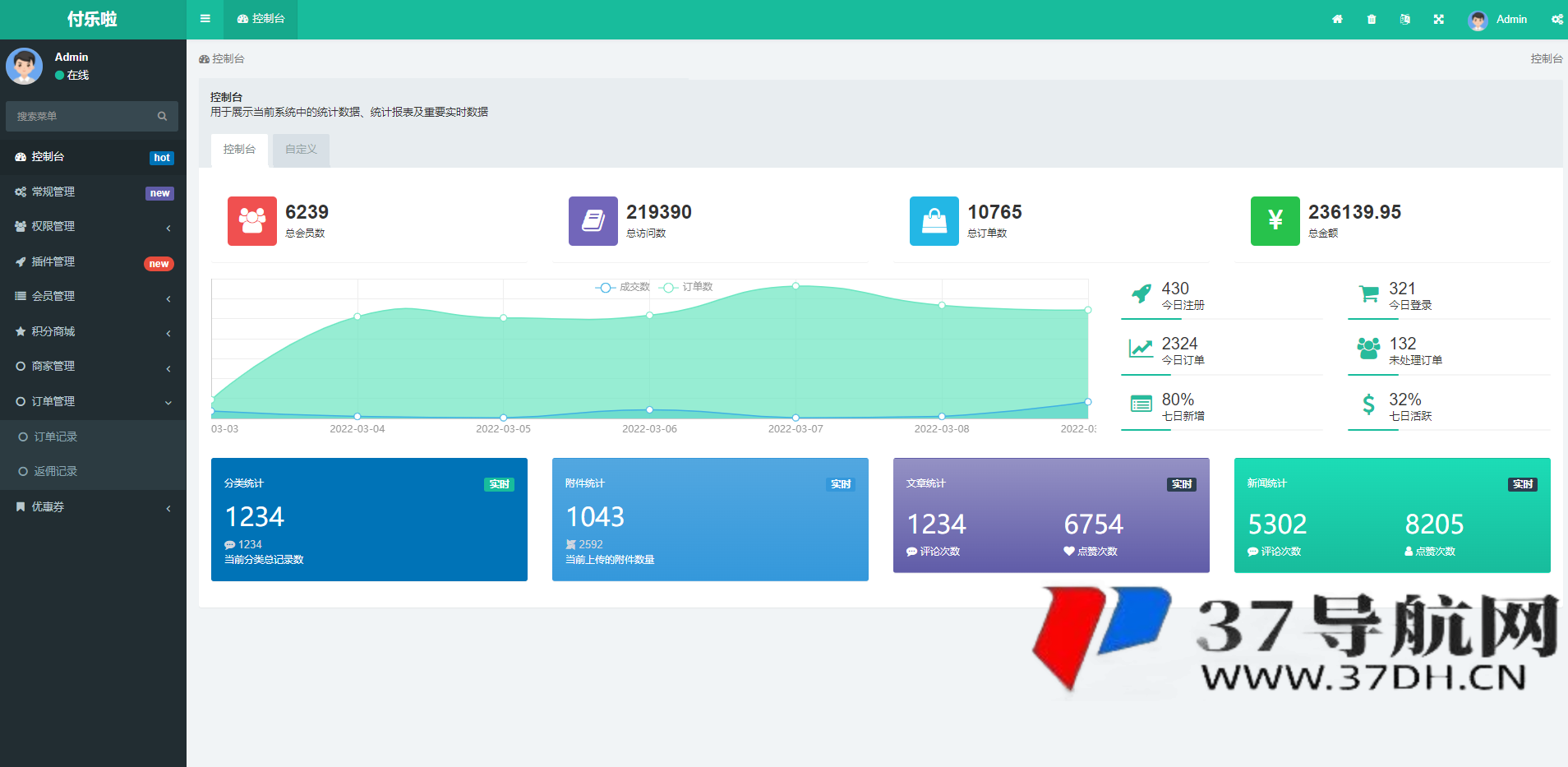Open 订单记录 in the sidebar
The width and height of the screenshot is (1568, 767).
[x=56, y=437]
